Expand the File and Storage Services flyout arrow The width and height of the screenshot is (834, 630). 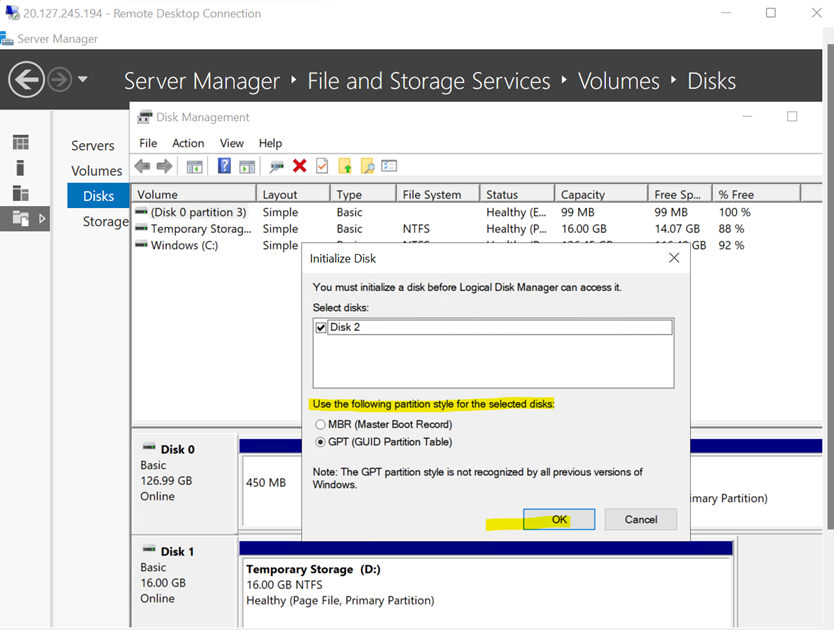pyautogui.click(x=42, y=216)
